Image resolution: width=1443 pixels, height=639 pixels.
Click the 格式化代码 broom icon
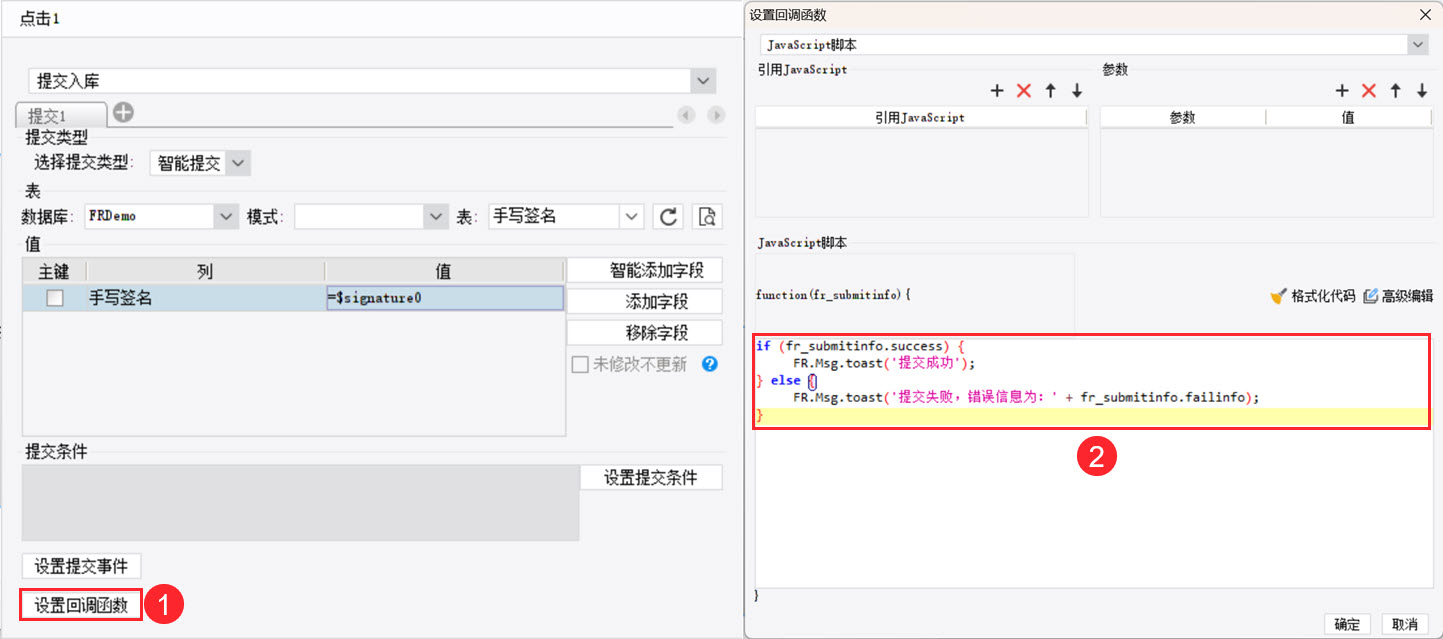[x=1278, y=296]
